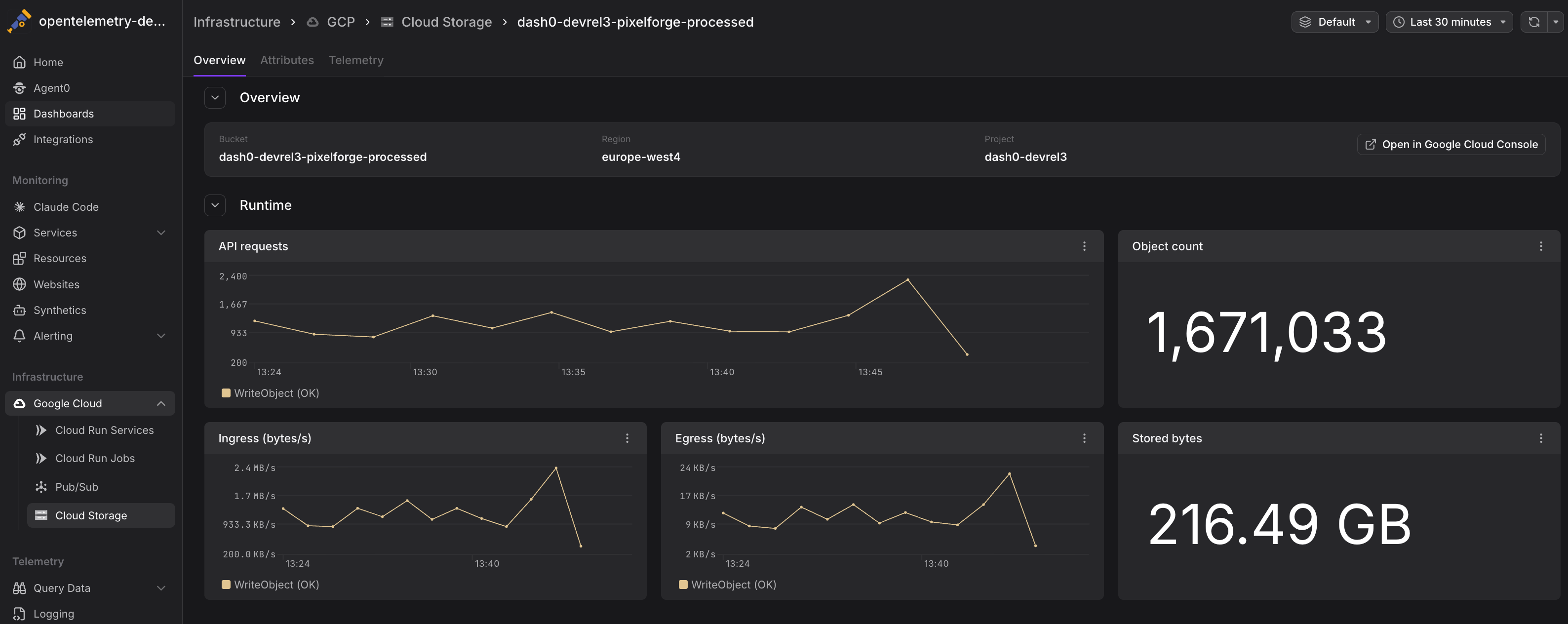This screenshot has height=624, width=1568.
Task: Click the Cloud Run Jobs icon
Action: point(41,459)
